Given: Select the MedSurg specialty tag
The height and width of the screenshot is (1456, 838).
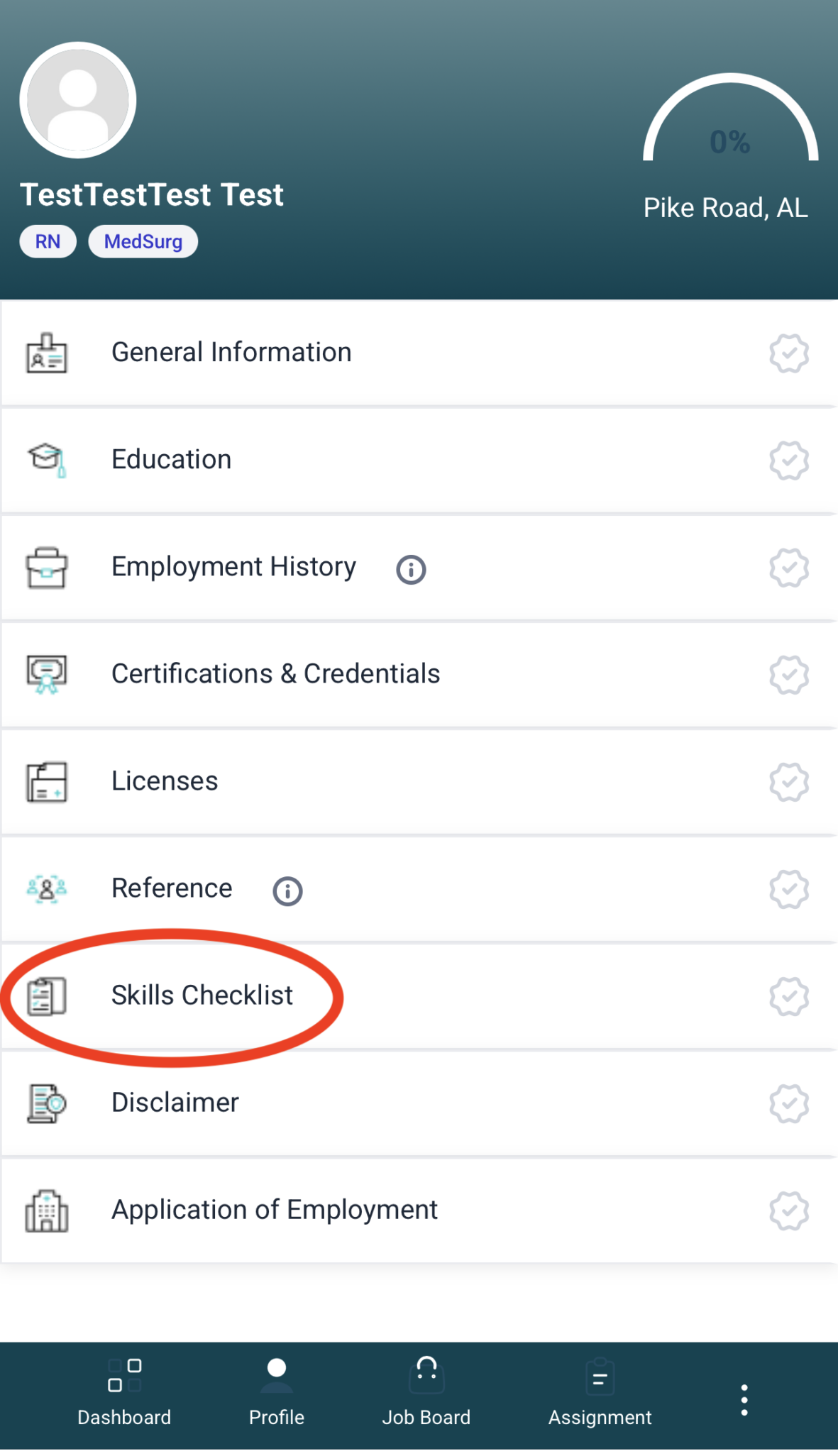Looking at the screenshot, I should click(x=143, y=242).
